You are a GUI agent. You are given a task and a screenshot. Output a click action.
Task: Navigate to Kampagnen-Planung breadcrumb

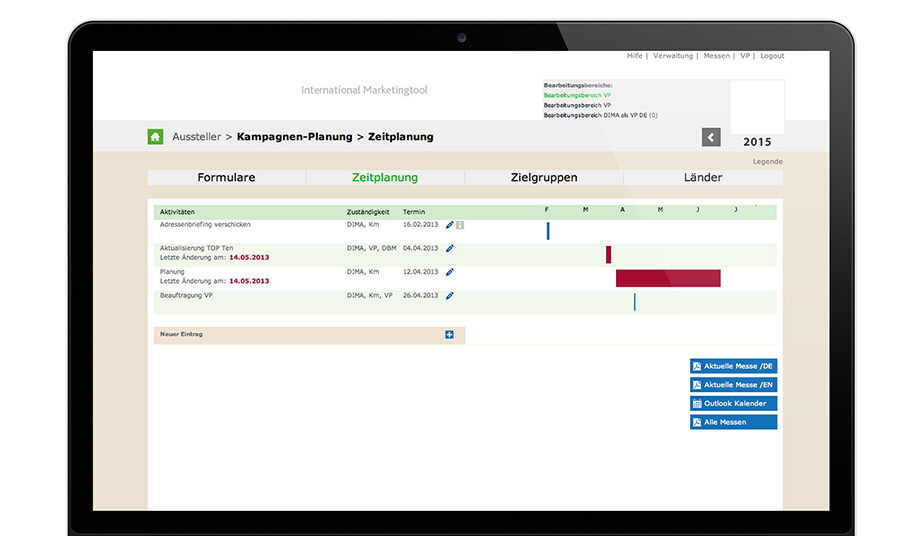[294, 137]
